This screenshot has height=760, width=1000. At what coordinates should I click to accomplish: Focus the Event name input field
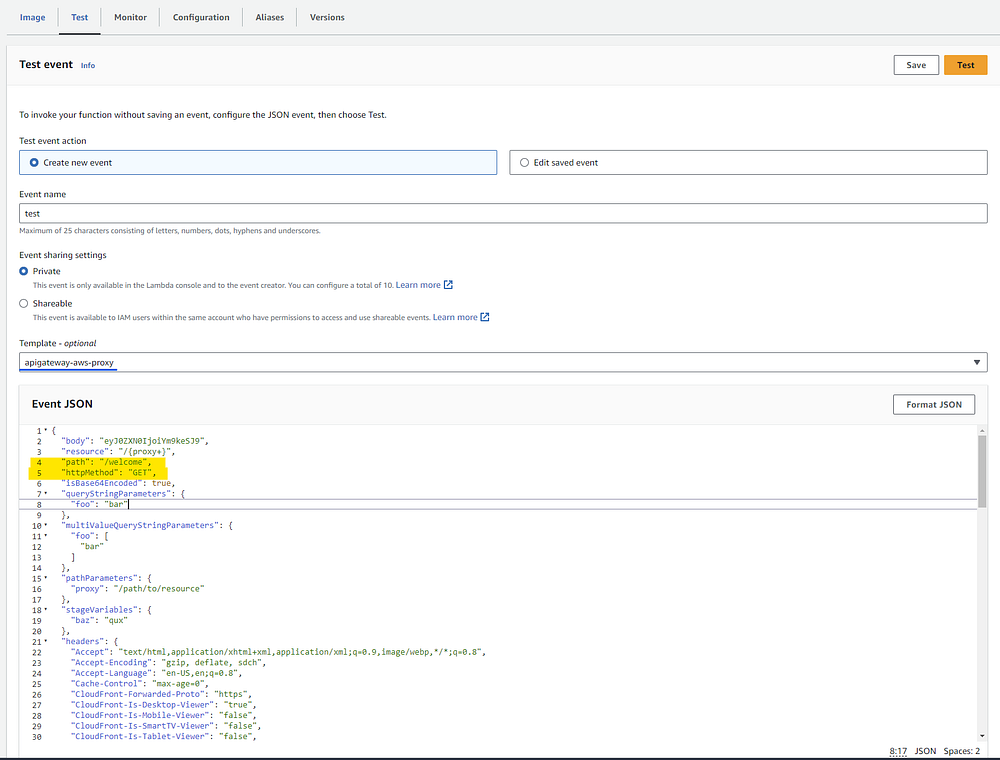[x=503, y=214]
